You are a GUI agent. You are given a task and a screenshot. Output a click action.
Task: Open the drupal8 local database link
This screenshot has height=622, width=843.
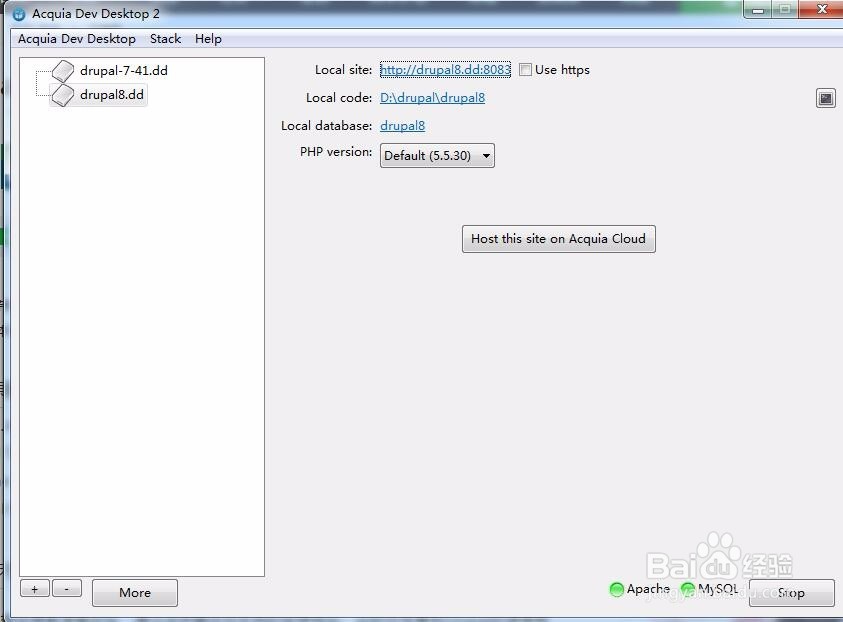(402, 126)
